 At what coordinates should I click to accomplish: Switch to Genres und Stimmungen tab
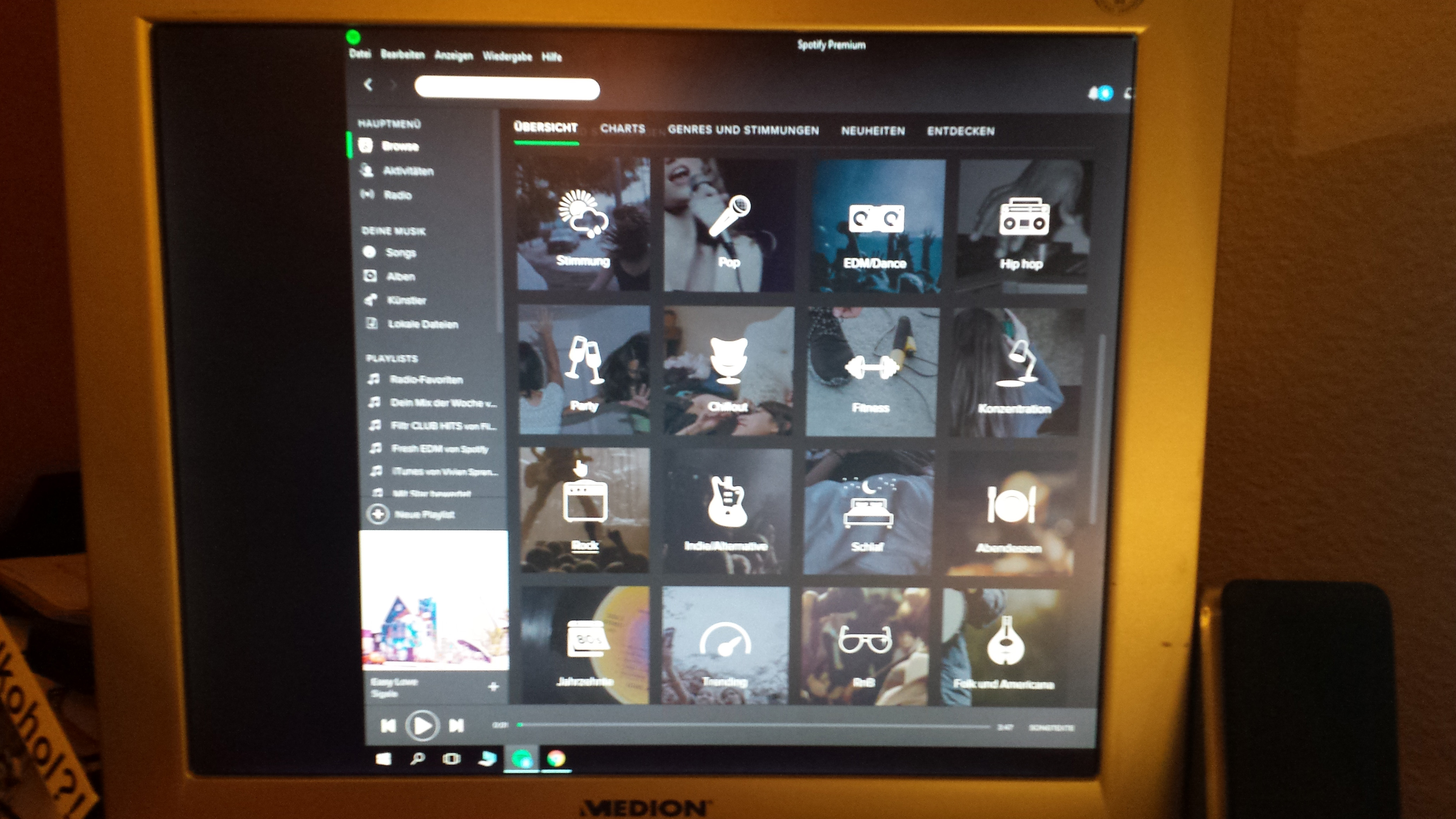pyautogui.click(x=743, y=130)
